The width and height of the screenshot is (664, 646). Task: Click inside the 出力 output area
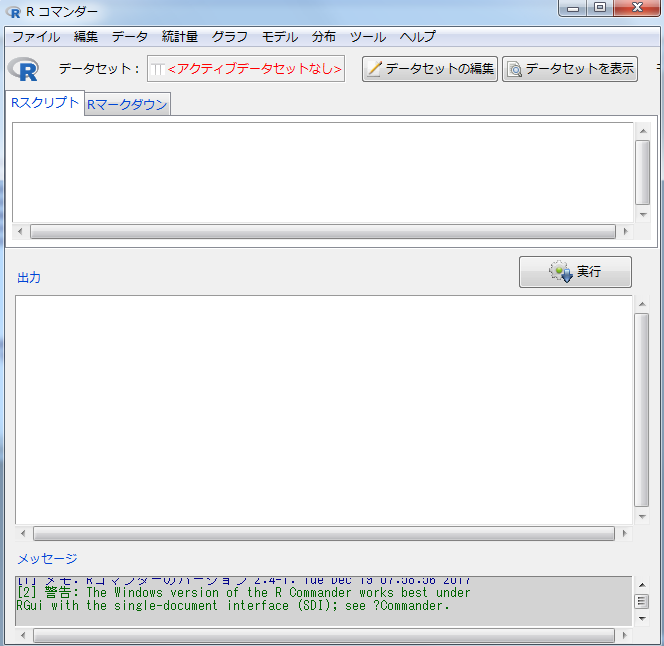[324, 410]
